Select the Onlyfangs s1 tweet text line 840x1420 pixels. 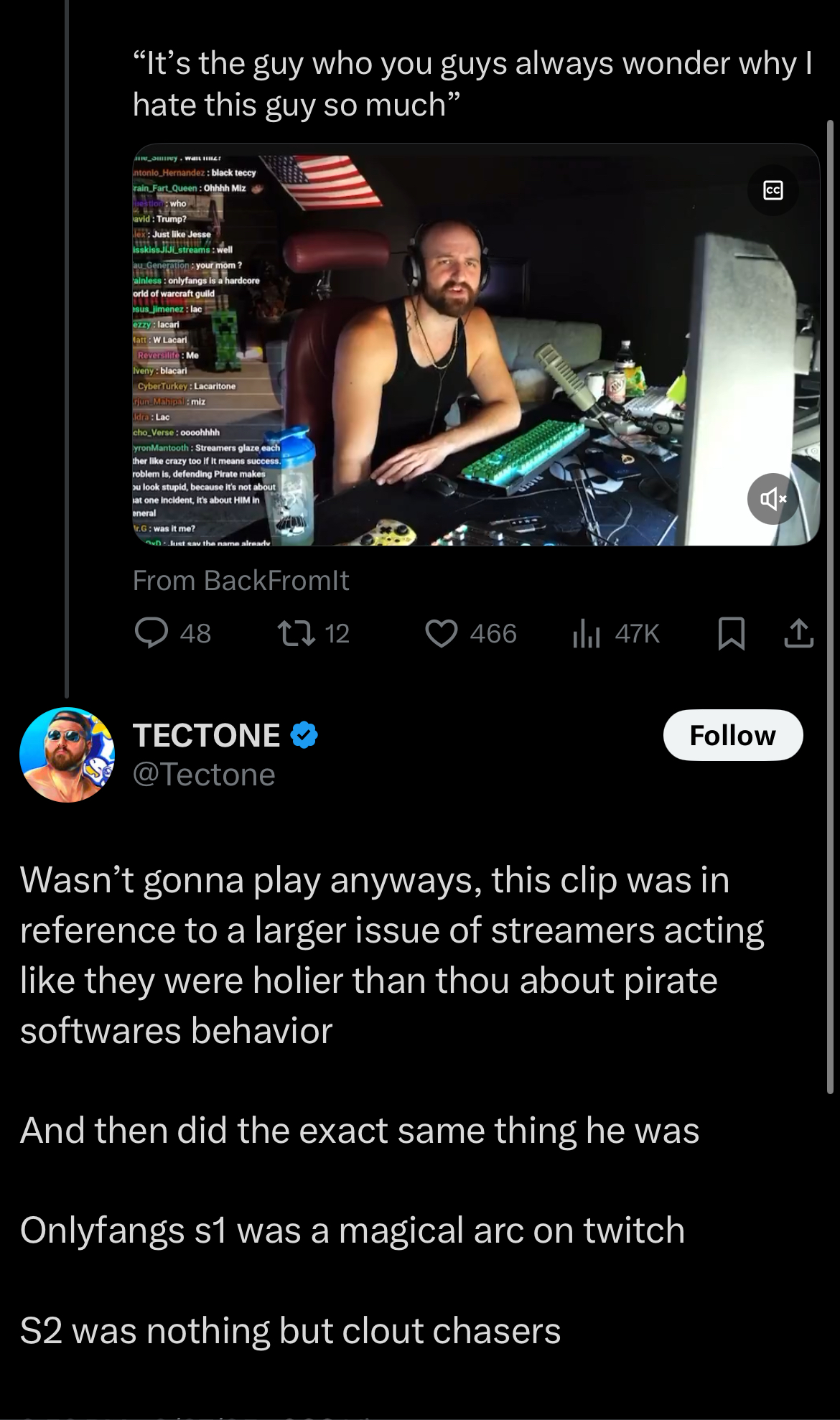[352, 1230]
